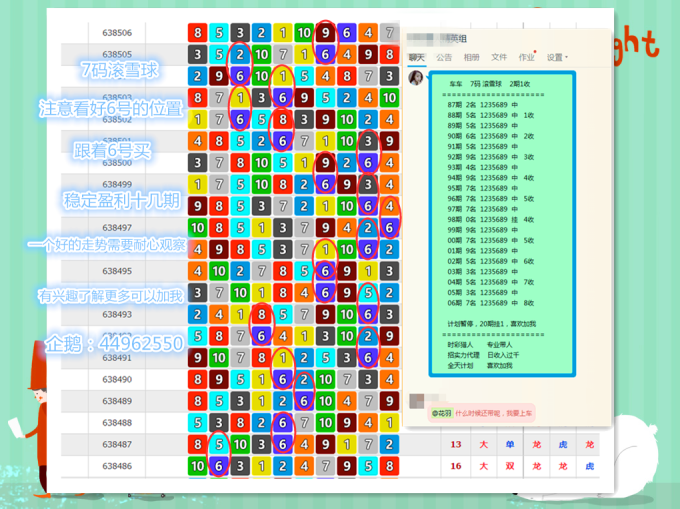The image size is (680, 509).
Task: Click the cyan 5 ball in row 638488
Action: tap(197, 423)
